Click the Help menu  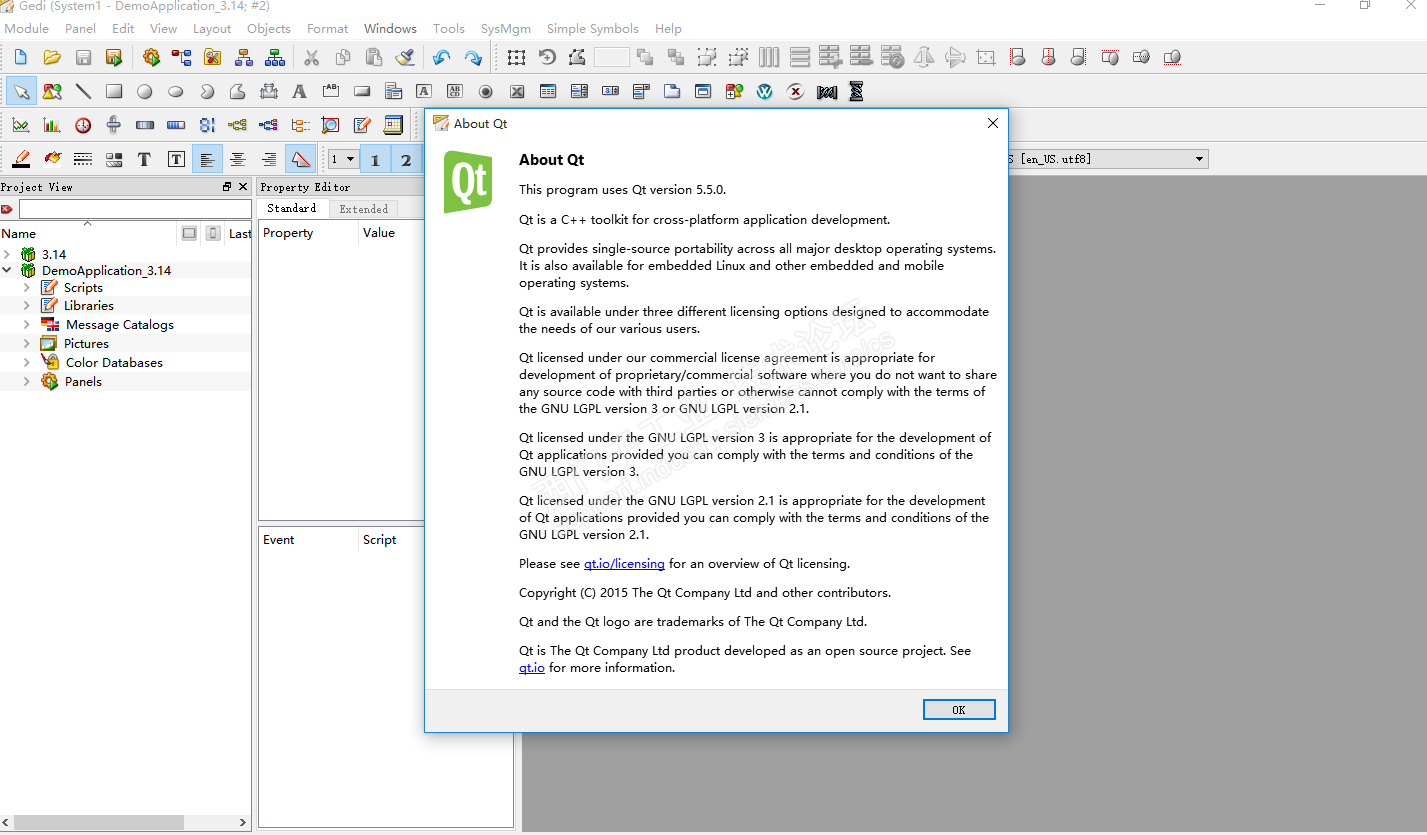(x=668, y=29)
